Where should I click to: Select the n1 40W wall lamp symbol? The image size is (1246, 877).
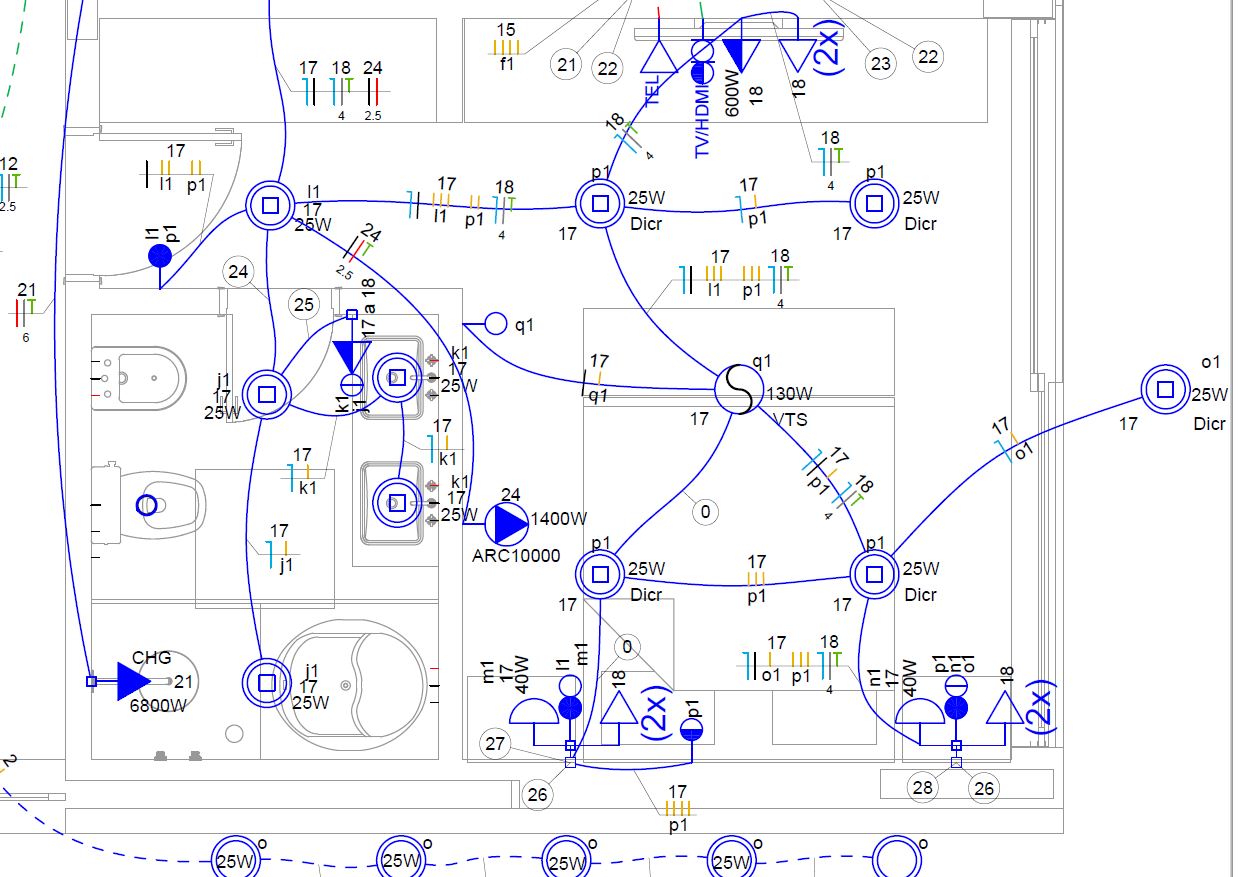[x=919, y=711]
